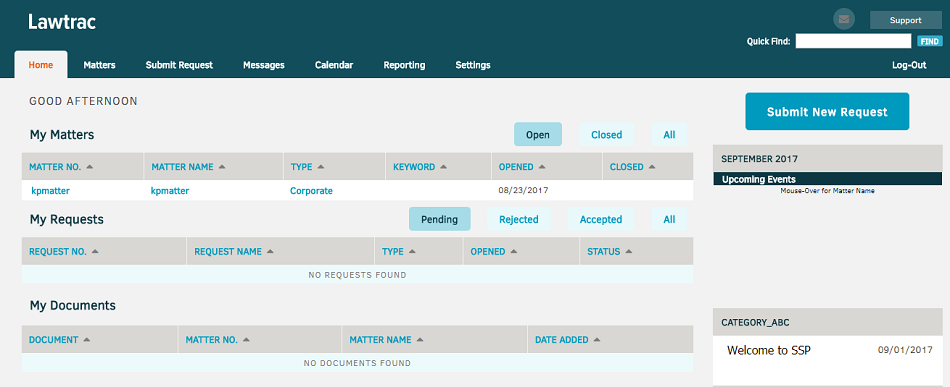Open the Submit Request tab
Viewport: 950px width, 387px height.
179,65
